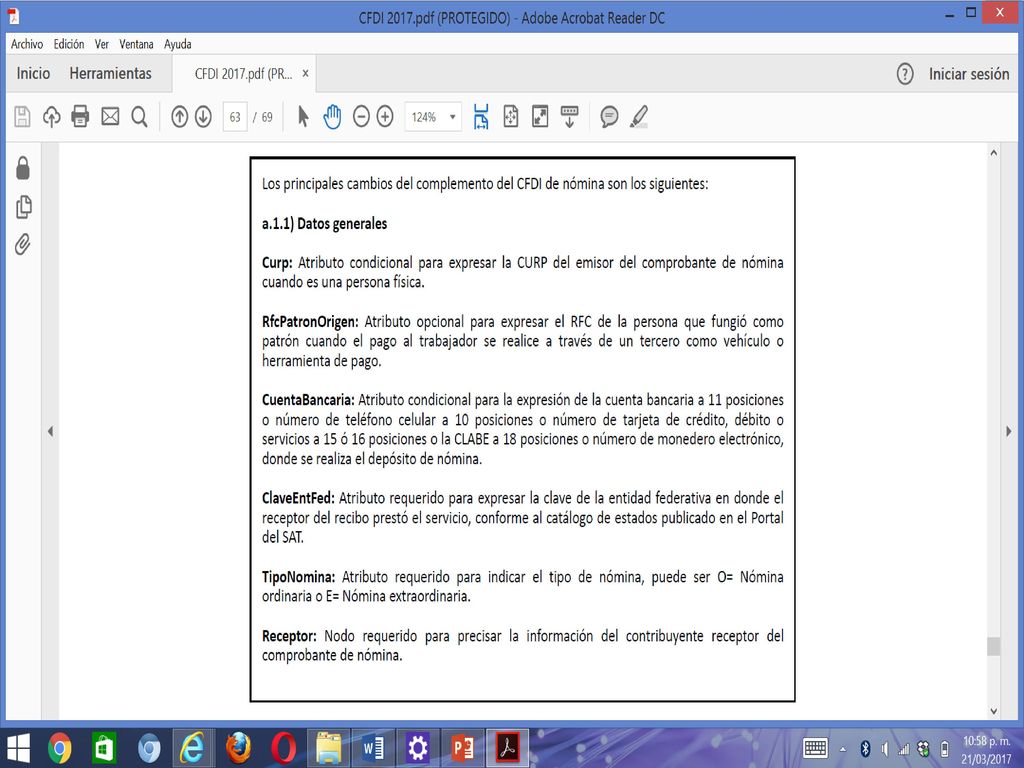Switch to Word taskbar icon
This screenshot has height=768, width=1024.
point(373,748)
